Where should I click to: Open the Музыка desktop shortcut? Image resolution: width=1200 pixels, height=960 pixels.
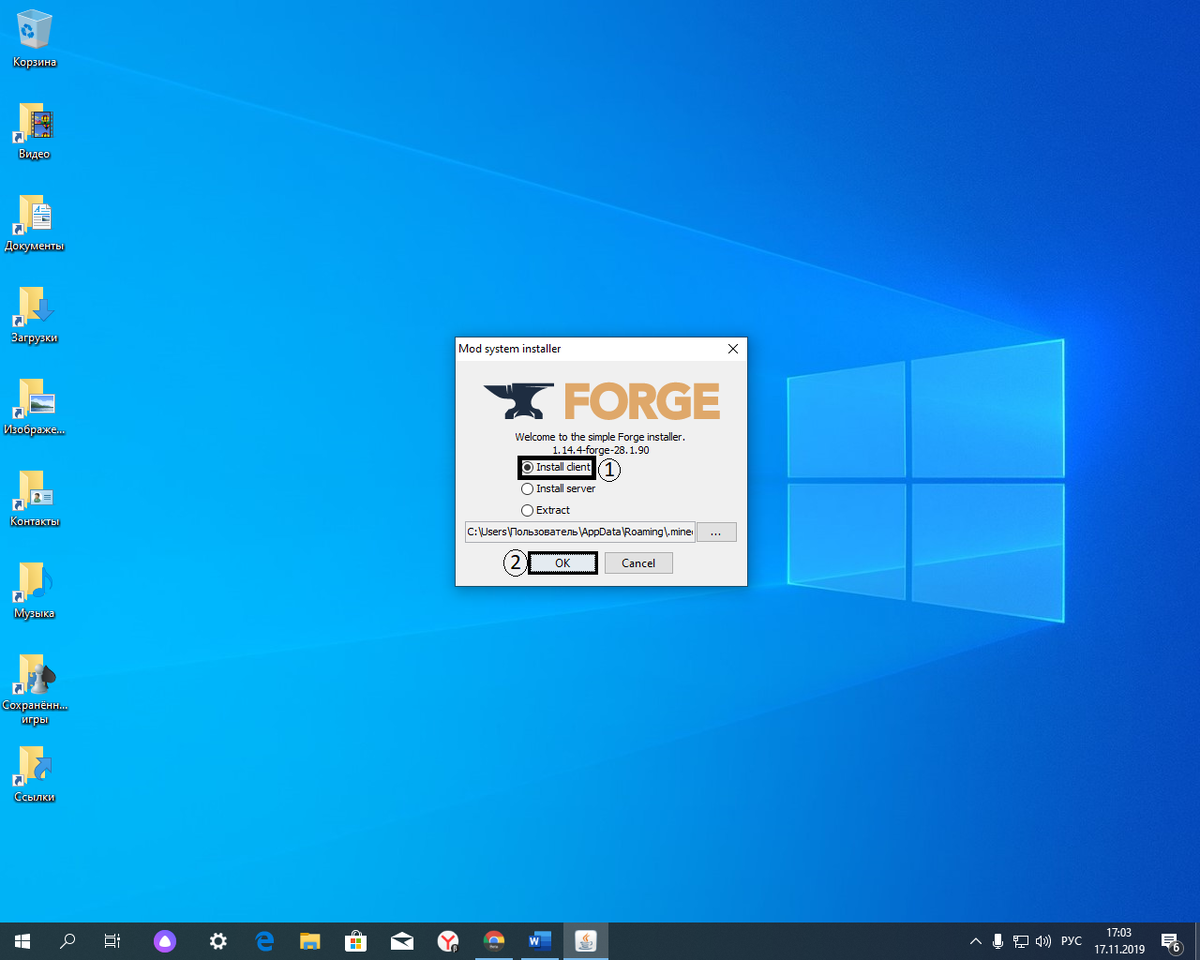click(x=34, y=590)
